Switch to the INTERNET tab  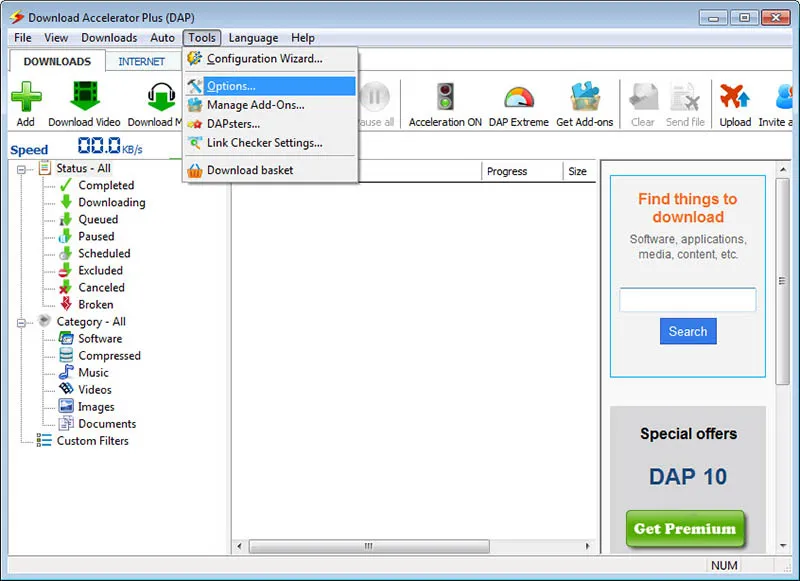click(x=140, y=61)
